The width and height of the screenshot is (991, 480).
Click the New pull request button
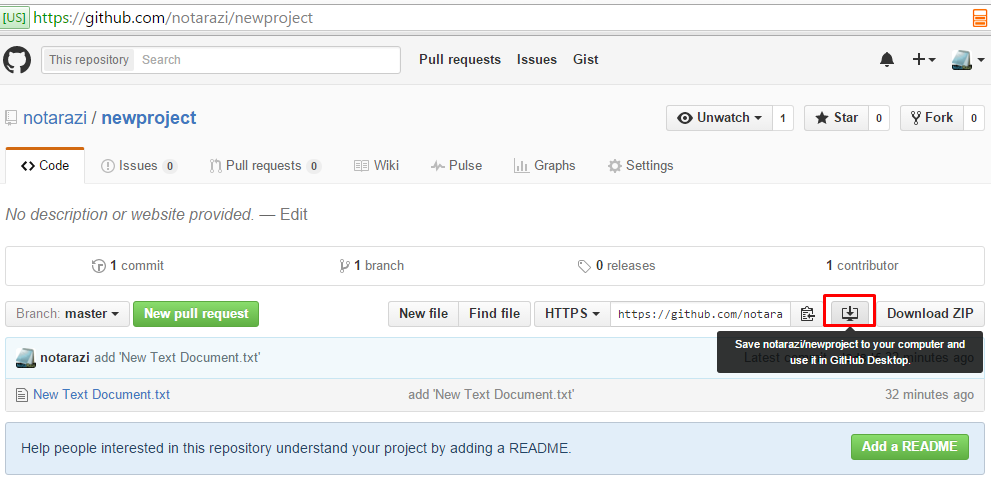point(196,314)
